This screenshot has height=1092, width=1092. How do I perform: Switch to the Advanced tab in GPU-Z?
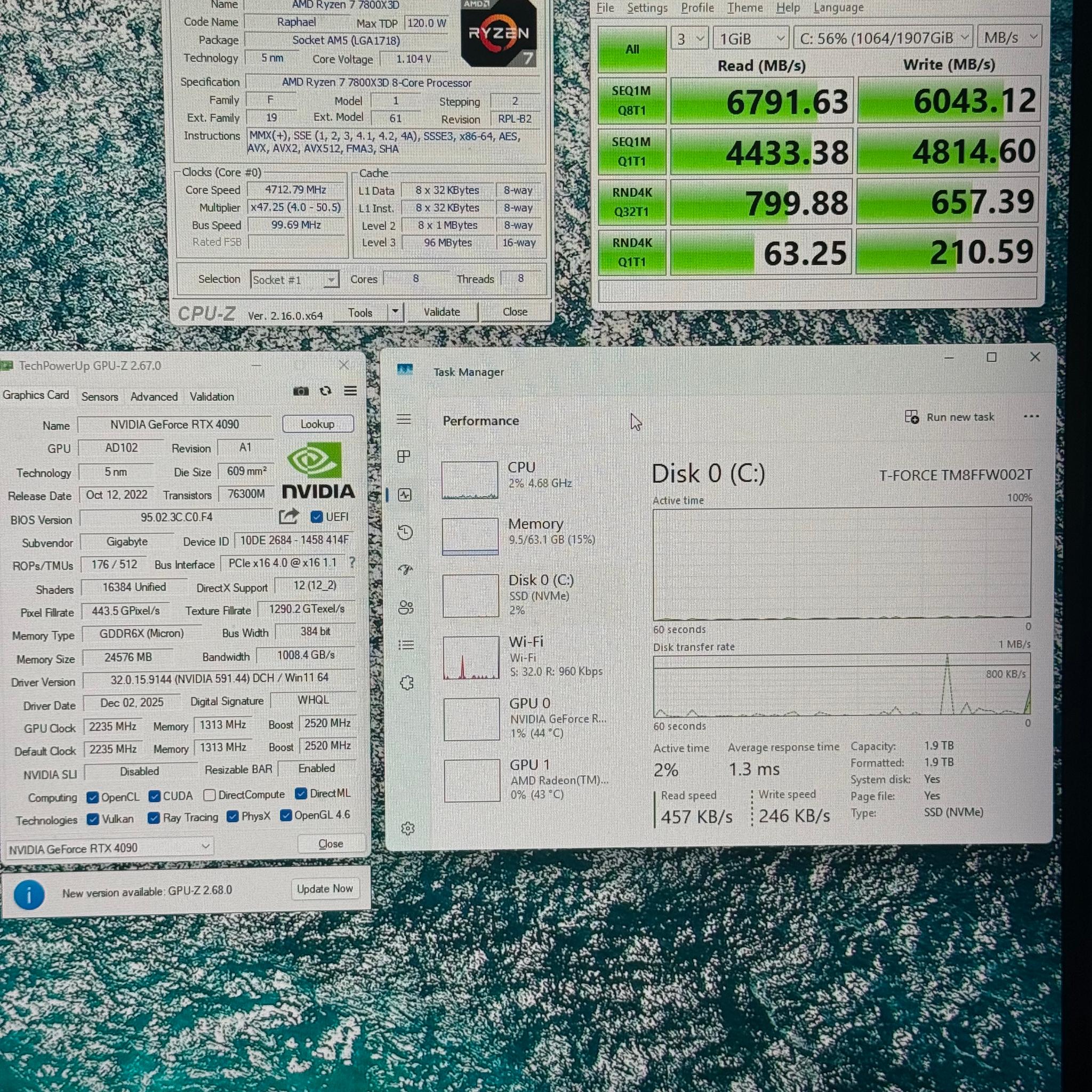pos(154,396)
